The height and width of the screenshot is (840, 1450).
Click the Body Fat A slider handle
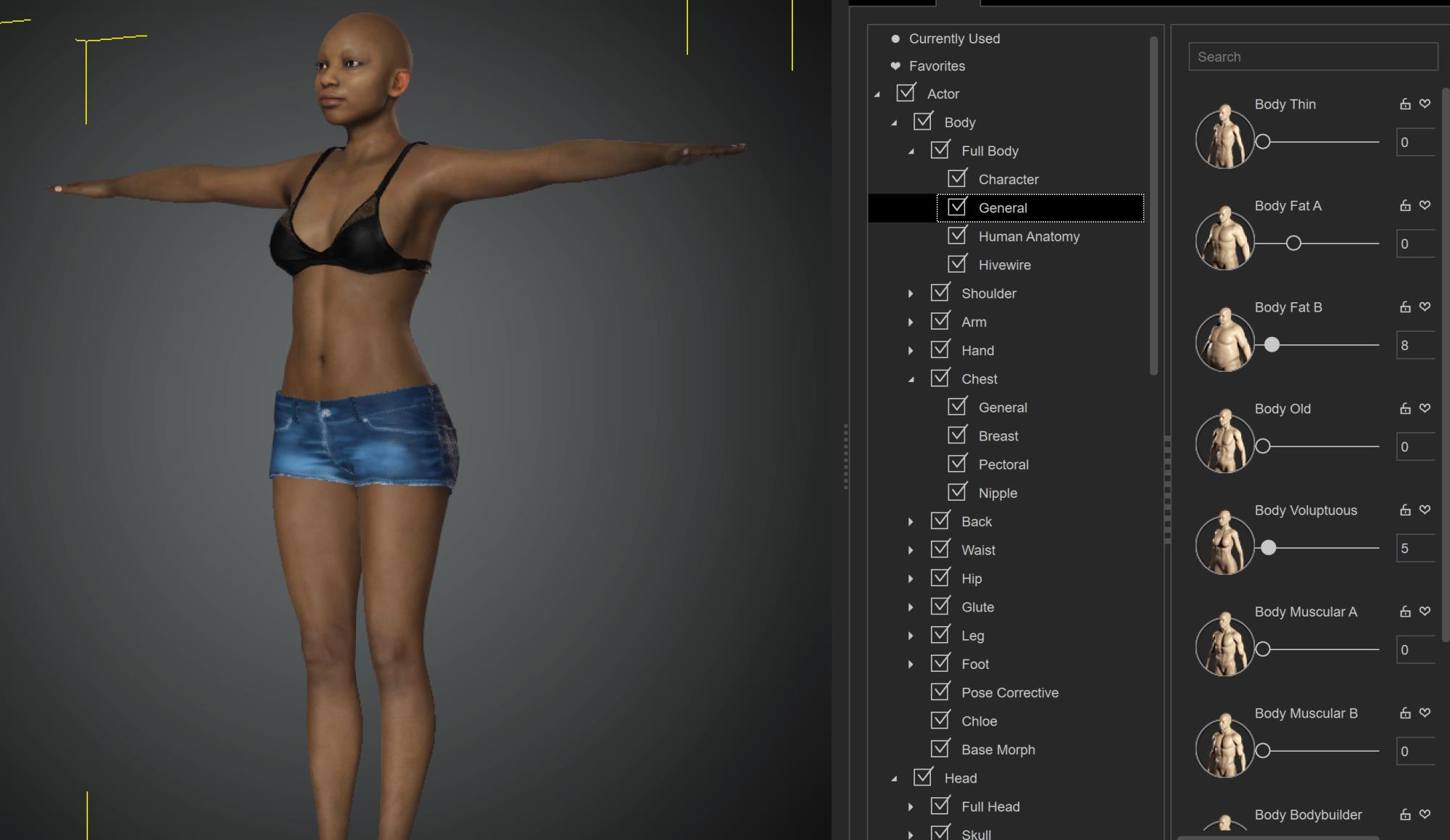1293,244
